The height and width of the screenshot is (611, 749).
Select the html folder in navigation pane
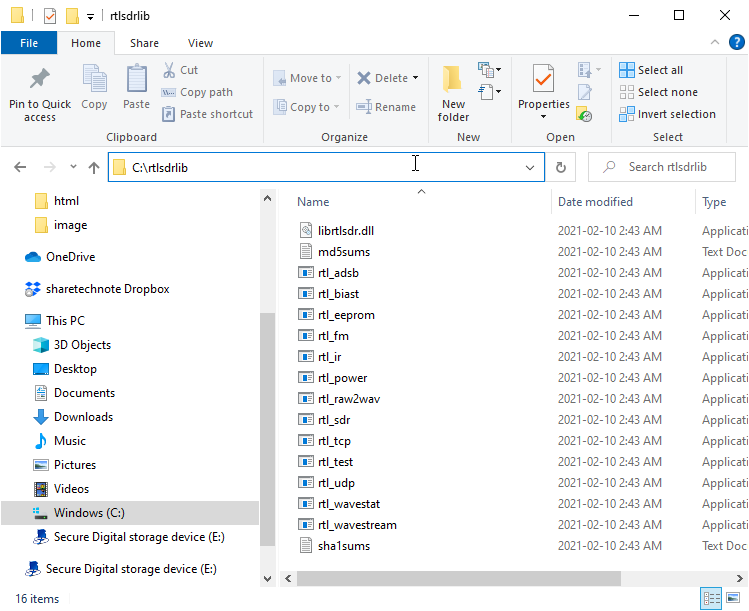pyautogui.click(x=56, y=201)
